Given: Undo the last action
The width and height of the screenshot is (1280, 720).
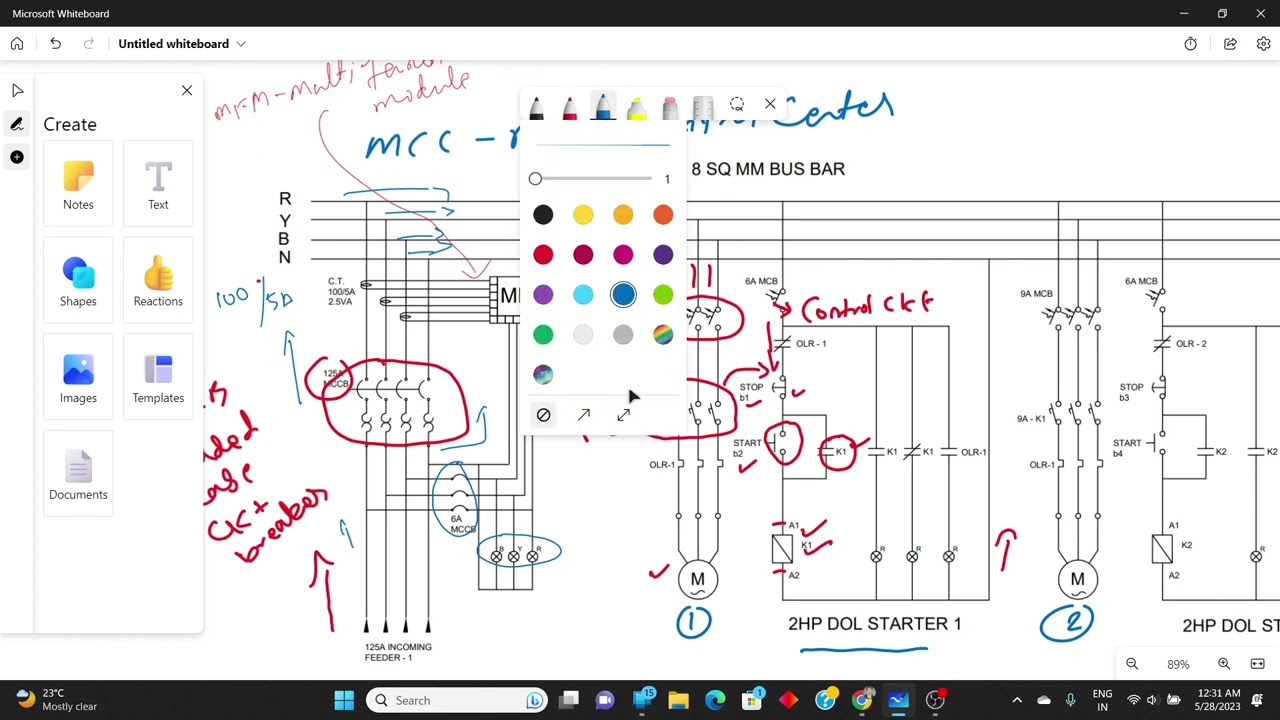Looking at the screenshot, I should pos(55,44).
